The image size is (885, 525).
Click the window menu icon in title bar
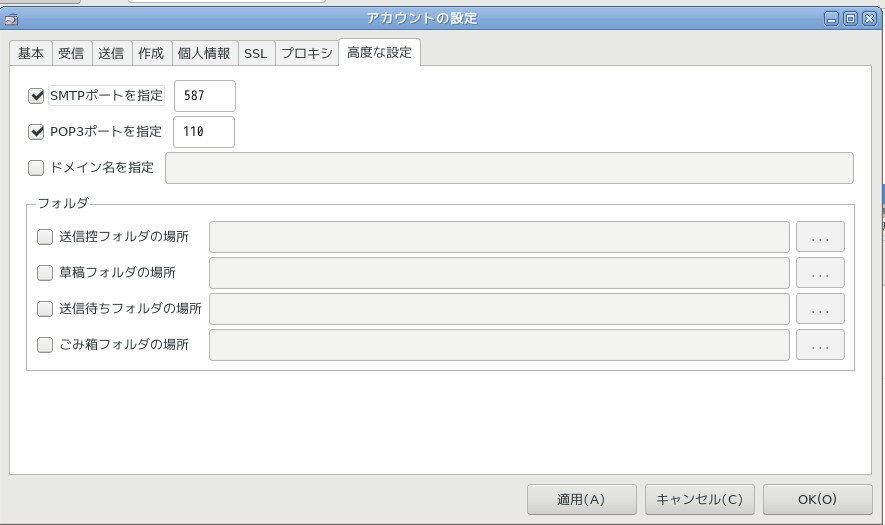pyautogui.click(x=11, y=18)
